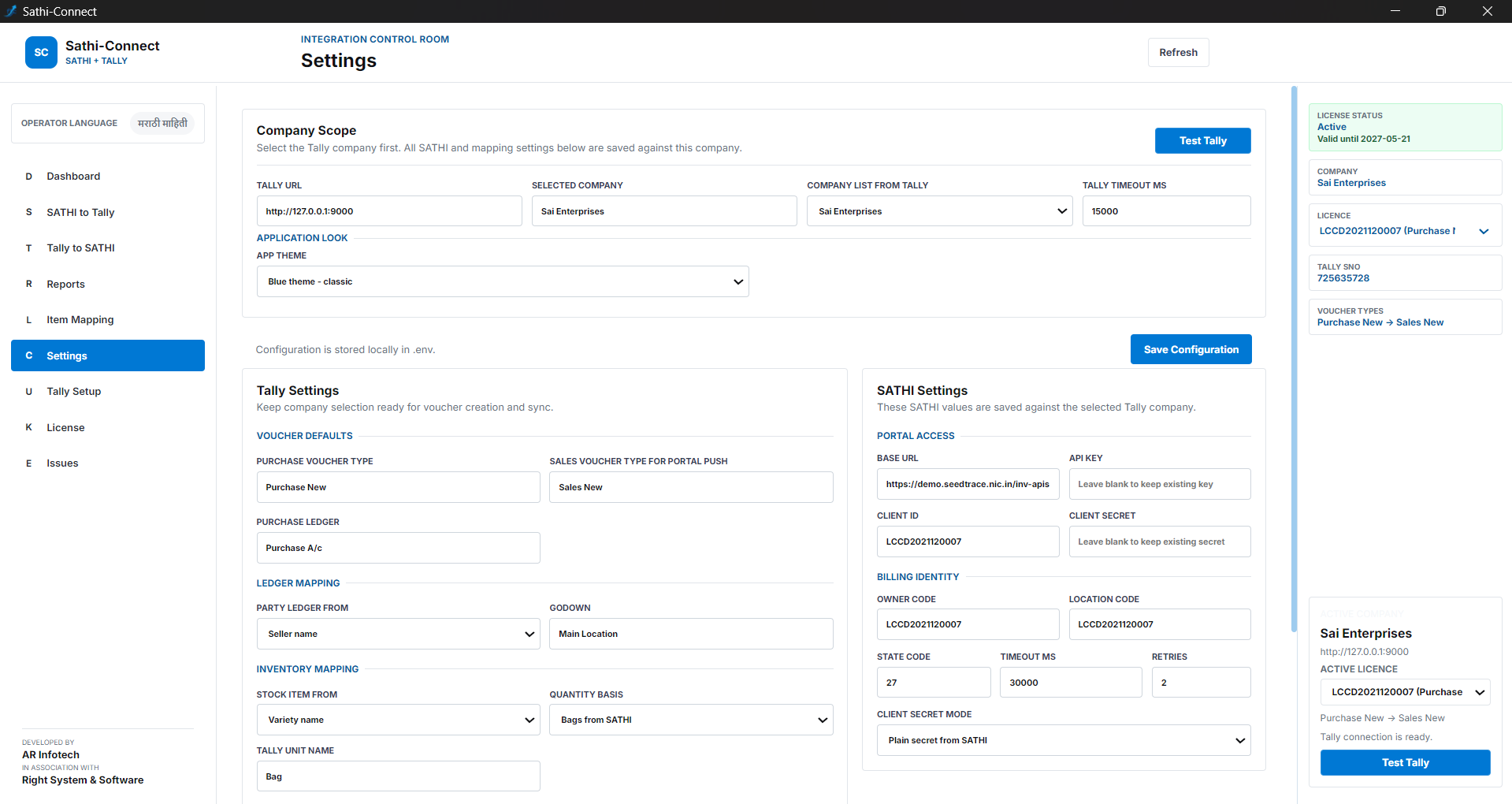Click 'Tally connection is ready.' status text
This screenshot has width=1512, height=804.
(1376, 737)
